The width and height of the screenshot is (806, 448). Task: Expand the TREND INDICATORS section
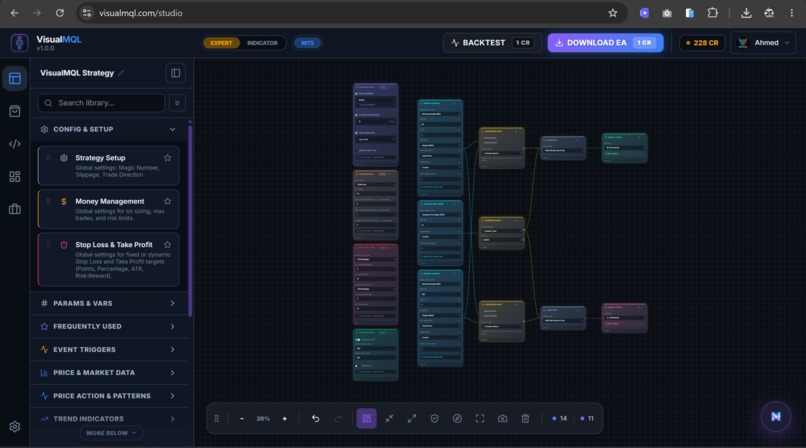(x=108, y=419)
